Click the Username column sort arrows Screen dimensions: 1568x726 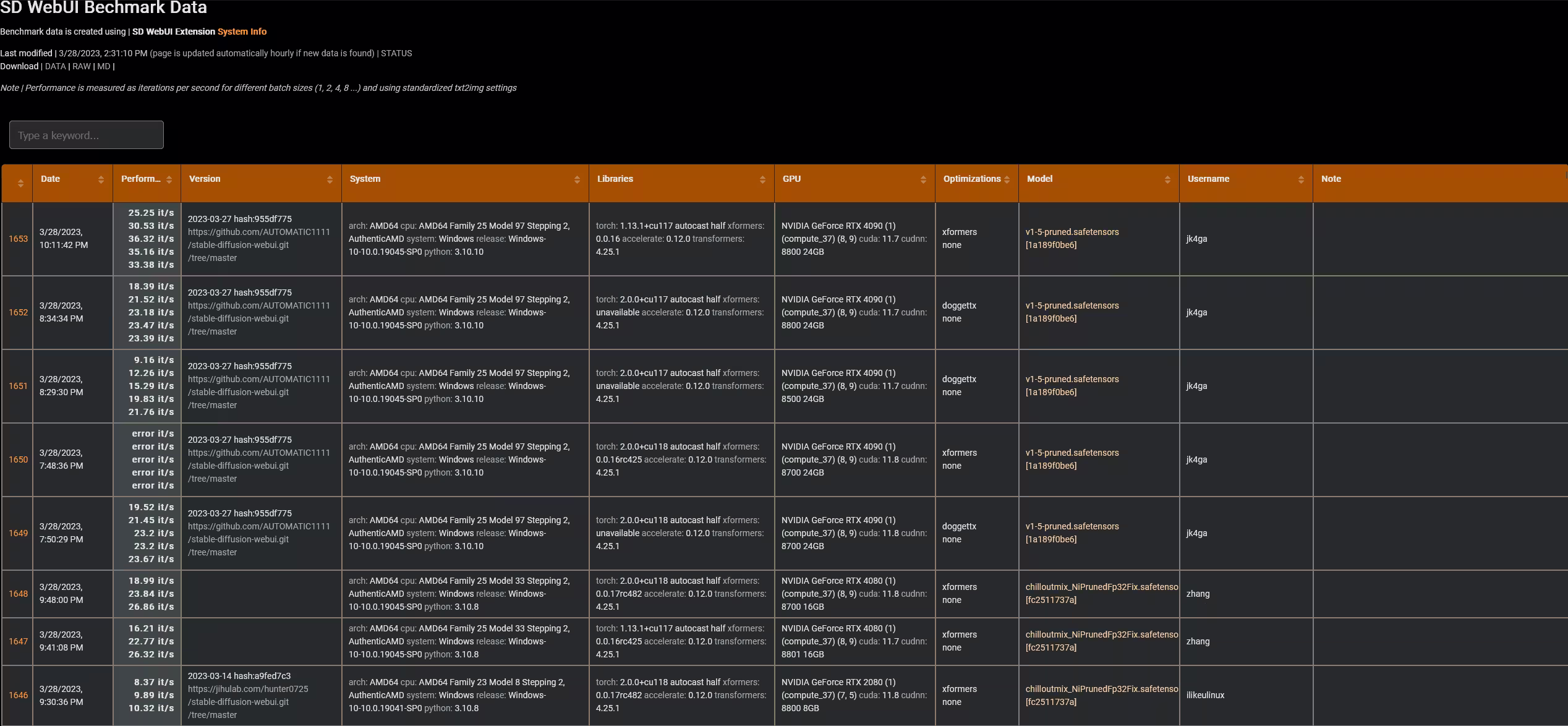[x=1301, y=179]
